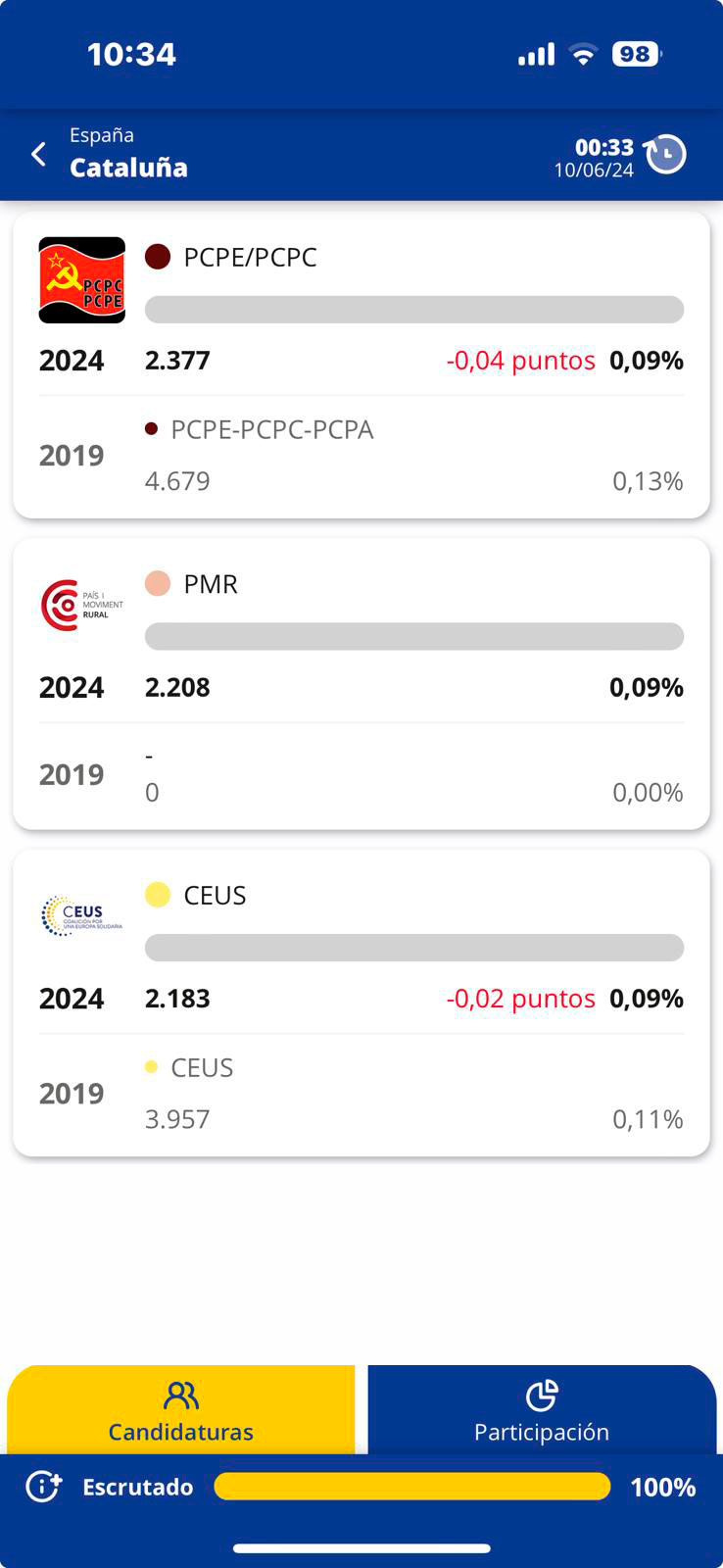Tap the País i Moviment Rural logo

[82, 605]
